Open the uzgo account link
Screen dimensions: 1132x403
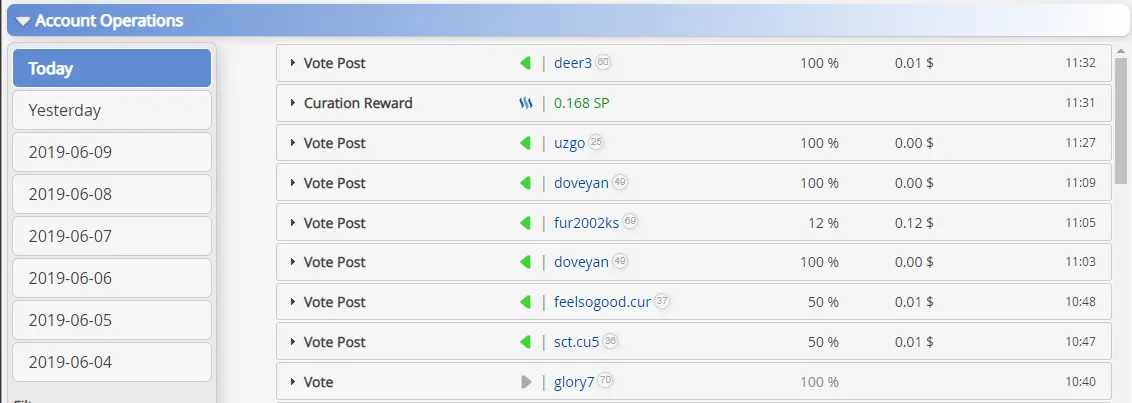(569, 143)
